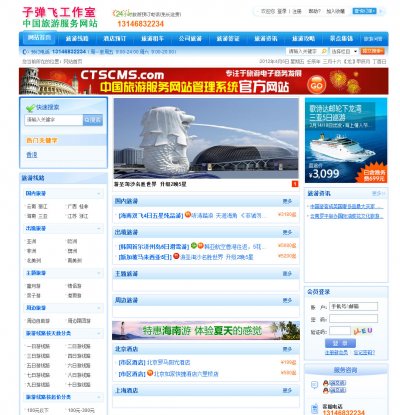The height and width of the screenshot is (415, 400).
Task: Click the blue quick-search submit button
Action: coord(93,120)
